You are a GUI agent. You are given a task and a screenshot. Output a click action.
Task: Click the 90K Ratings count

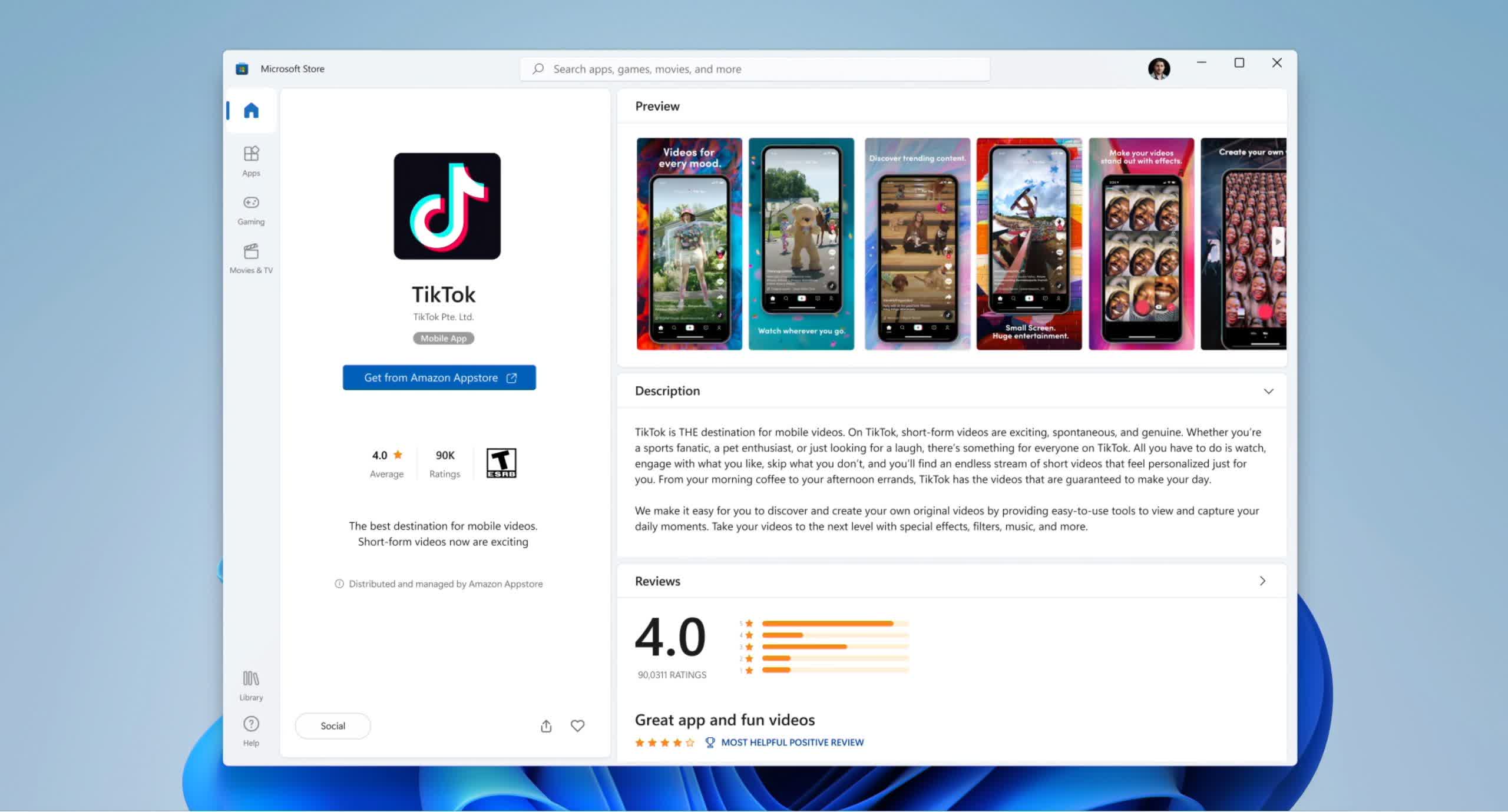[x=445, y=463]
